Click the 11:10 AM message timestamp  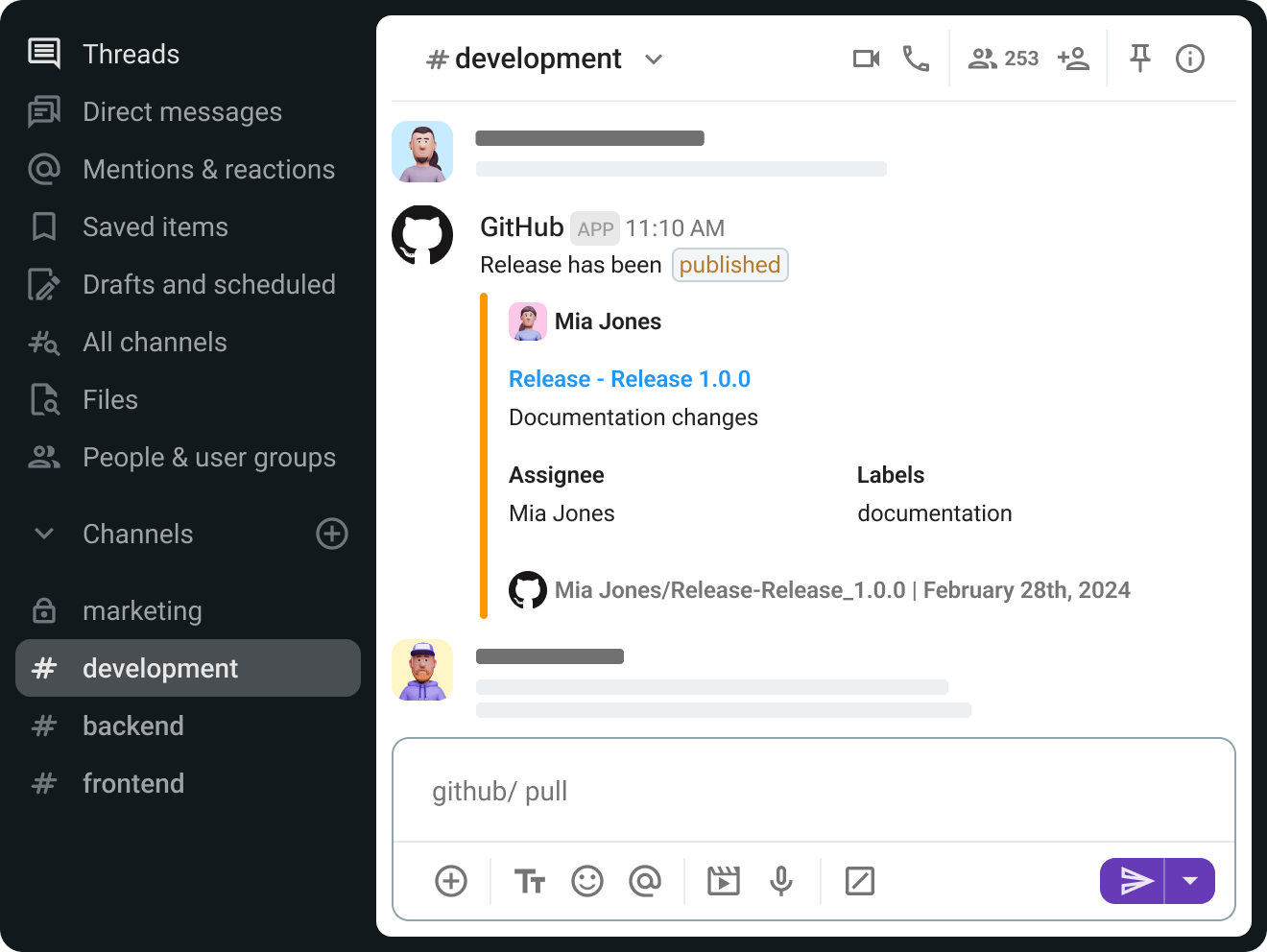click(675, 228)
